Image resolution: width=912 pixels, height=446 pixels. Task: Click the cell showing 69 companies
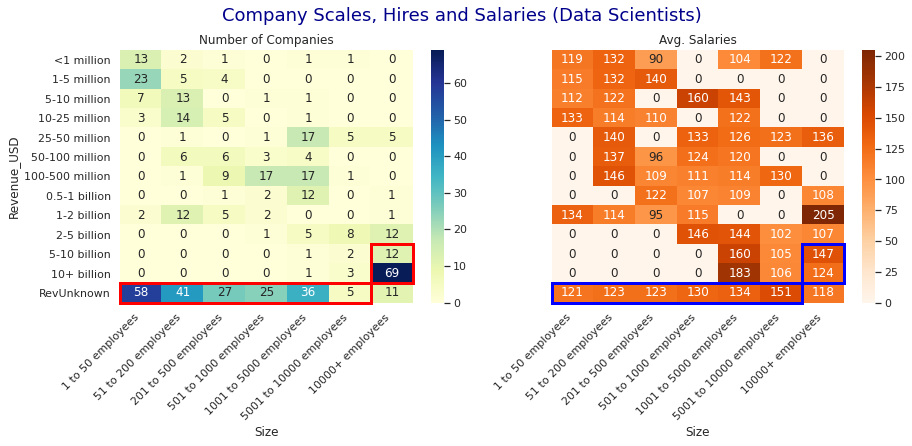point(392,273)
